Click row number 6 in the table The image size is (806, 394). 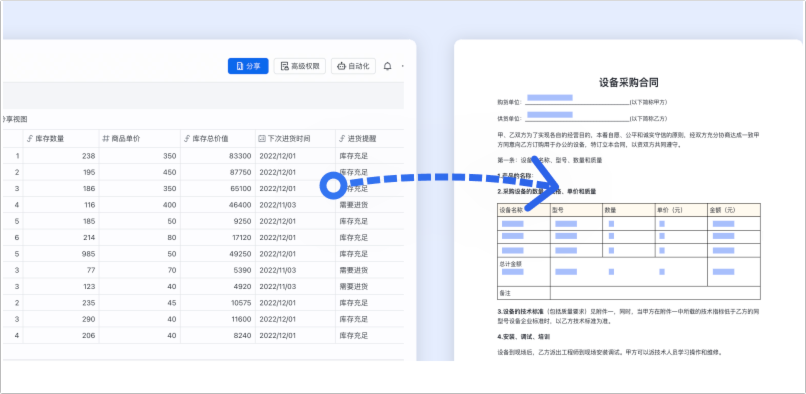[x=17, y=238]
